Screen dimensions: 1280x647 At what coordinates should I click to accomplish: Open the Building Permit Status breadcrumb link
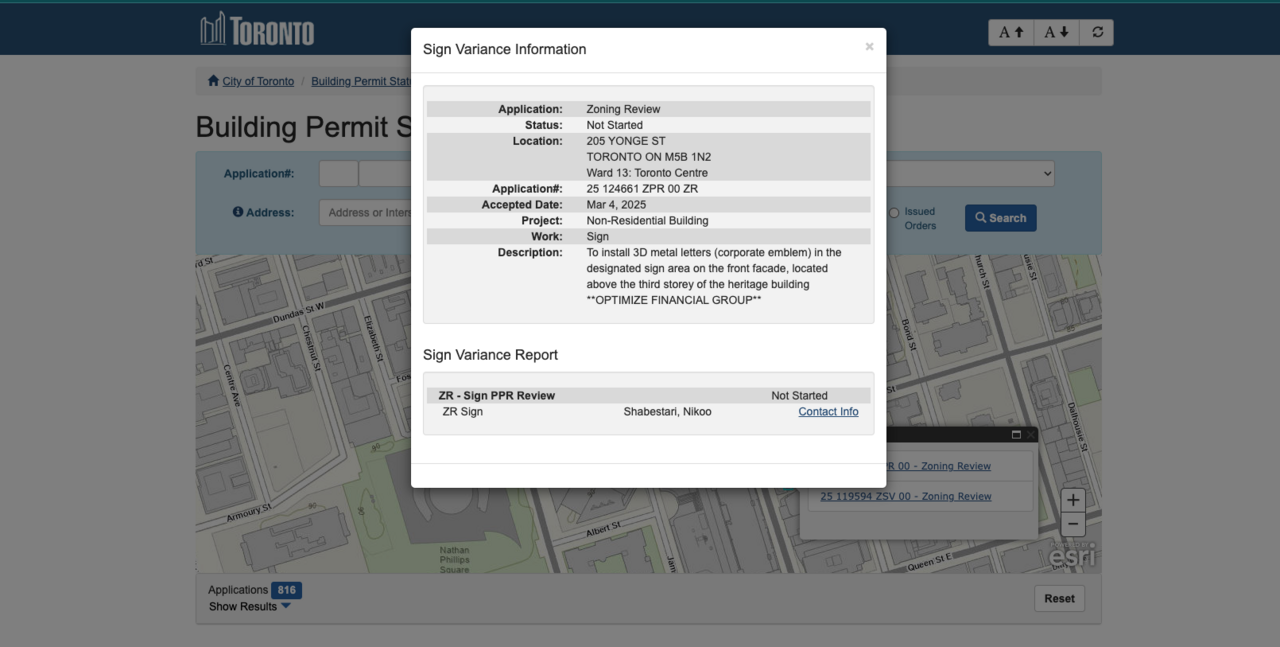tap(361, 81)
